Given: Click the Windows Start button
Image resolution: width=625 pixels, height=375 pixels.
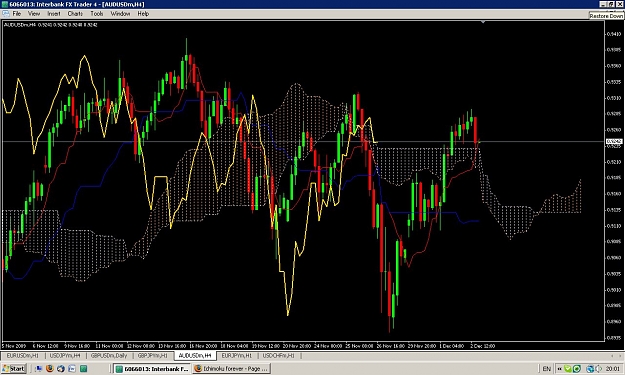Looking at the screenshot, I should coord(14,369).
